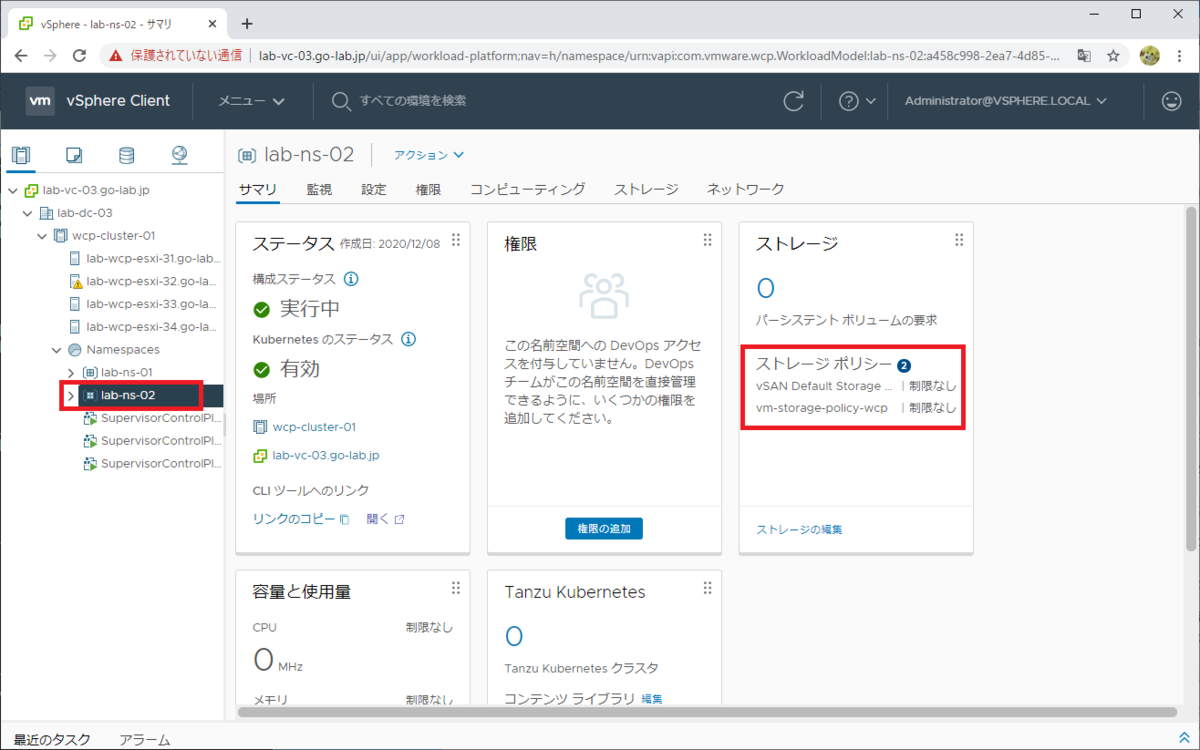Click the vSphere Client refresh icon
The image size is (1200, 750).
click(794, 100)
